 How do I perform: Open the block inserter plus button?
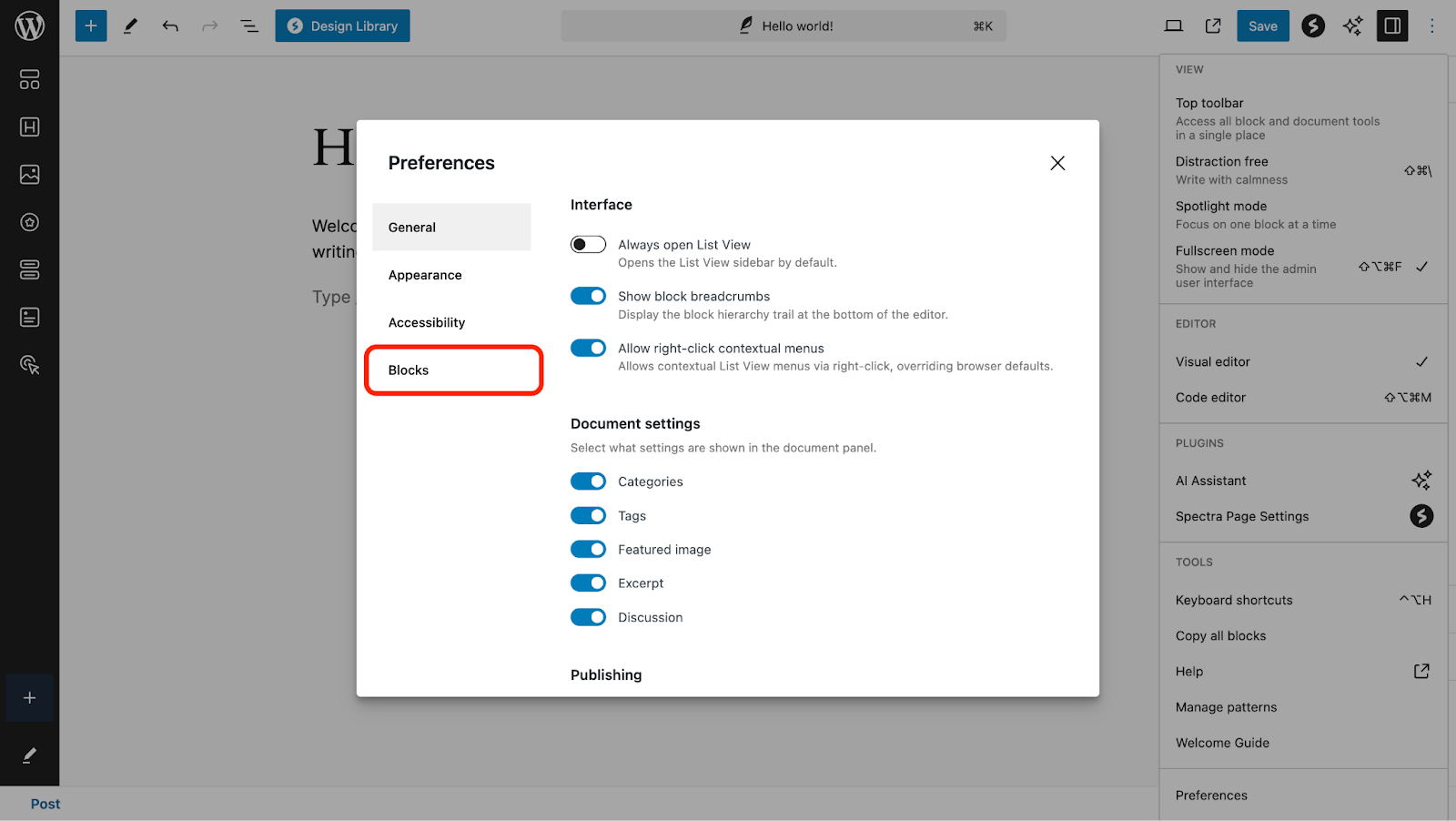pyautogui.click(x=91, y=25)
